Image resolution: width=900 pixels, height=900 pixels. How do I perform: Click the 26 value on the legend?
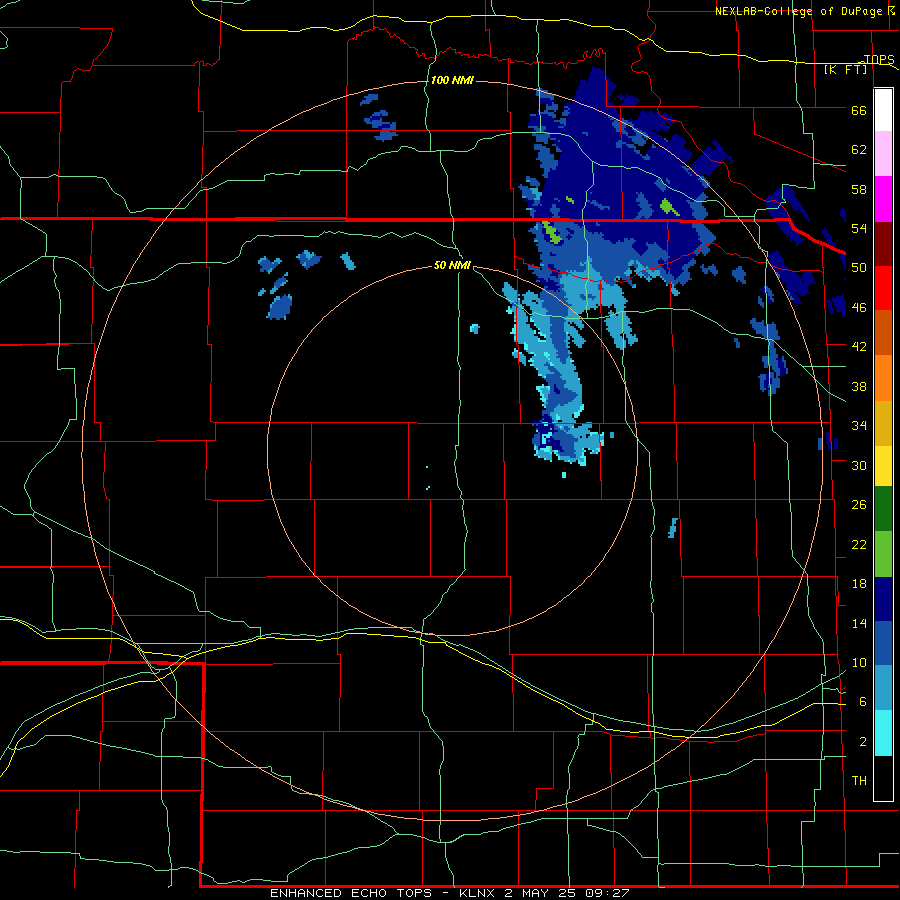(x=859, y=505)
